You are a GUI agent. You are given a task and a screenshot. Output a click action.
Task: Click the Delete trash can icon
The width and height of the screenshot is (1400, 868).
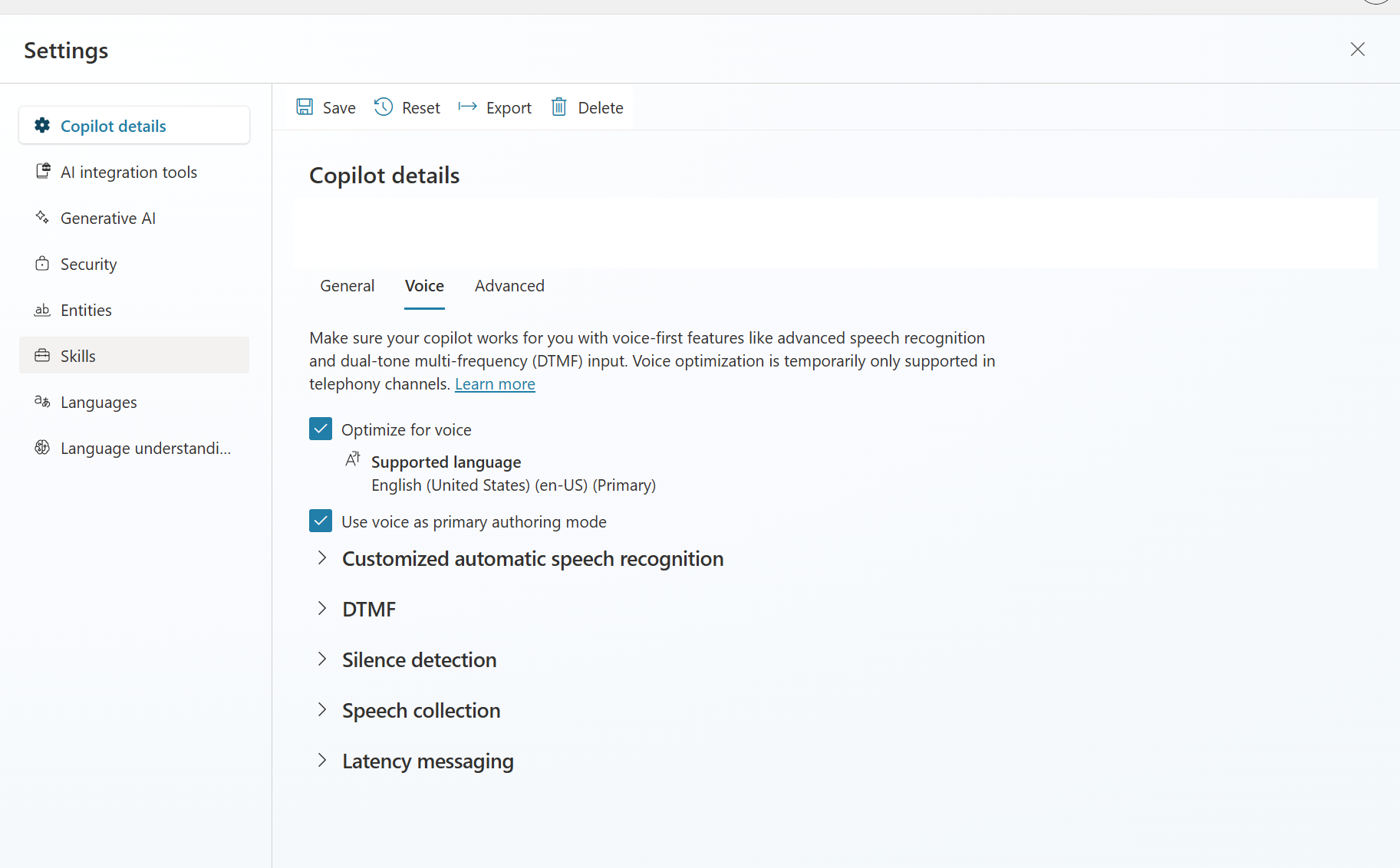(559, 107)
